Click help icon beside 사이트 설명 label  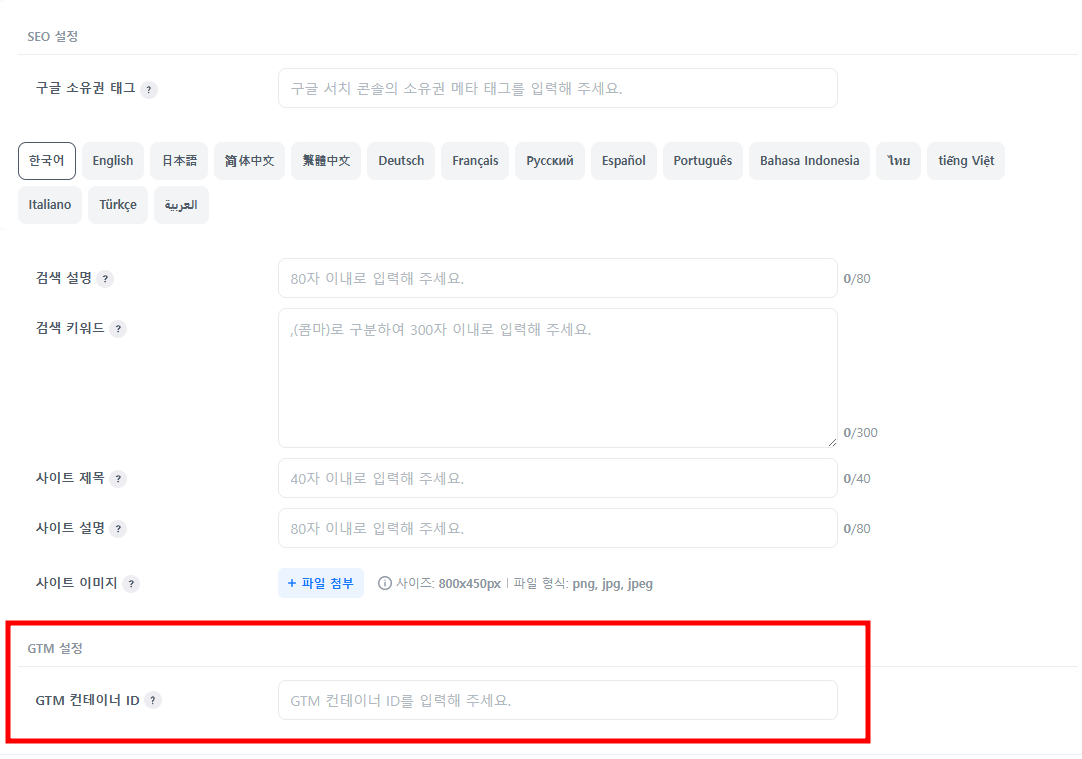pyautogui.click(x=118, y=529)
